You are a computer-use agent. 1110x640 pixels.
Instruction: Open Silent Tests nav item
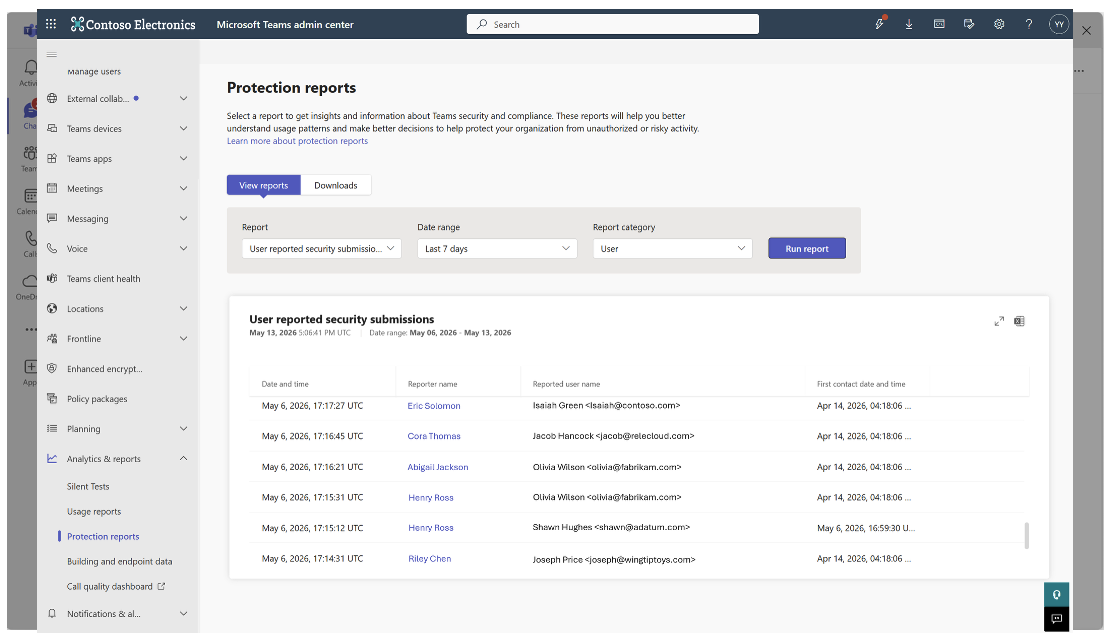click(88, 486)
